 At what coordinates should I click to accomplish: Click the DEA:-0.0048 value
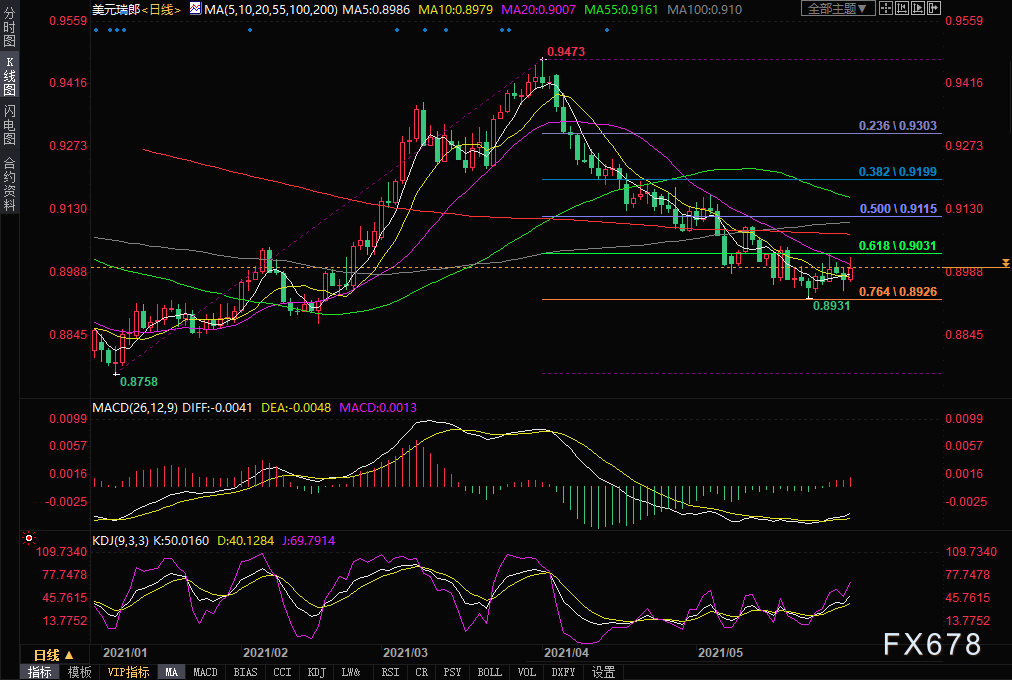point(296,408)
